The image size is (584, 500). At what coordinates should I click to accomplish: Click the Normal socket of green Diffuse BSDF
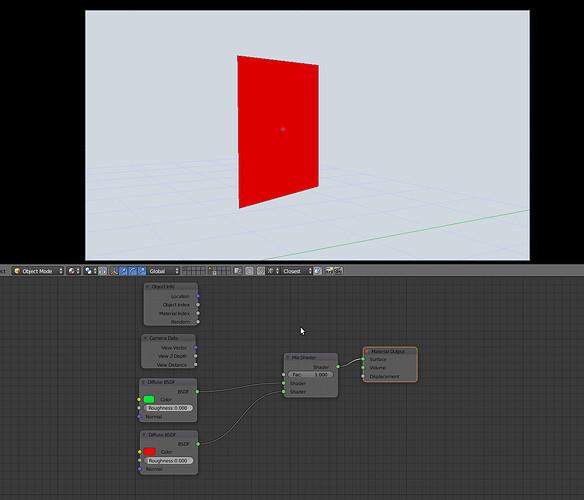[x=139, y=417]
